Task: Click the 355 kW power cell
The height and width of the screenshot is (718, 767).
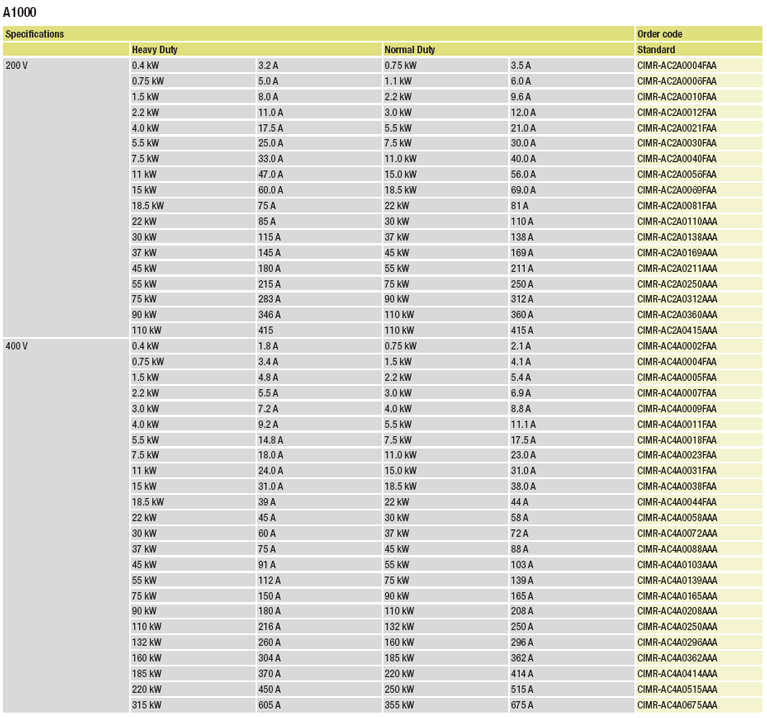Action: [400, 706]
